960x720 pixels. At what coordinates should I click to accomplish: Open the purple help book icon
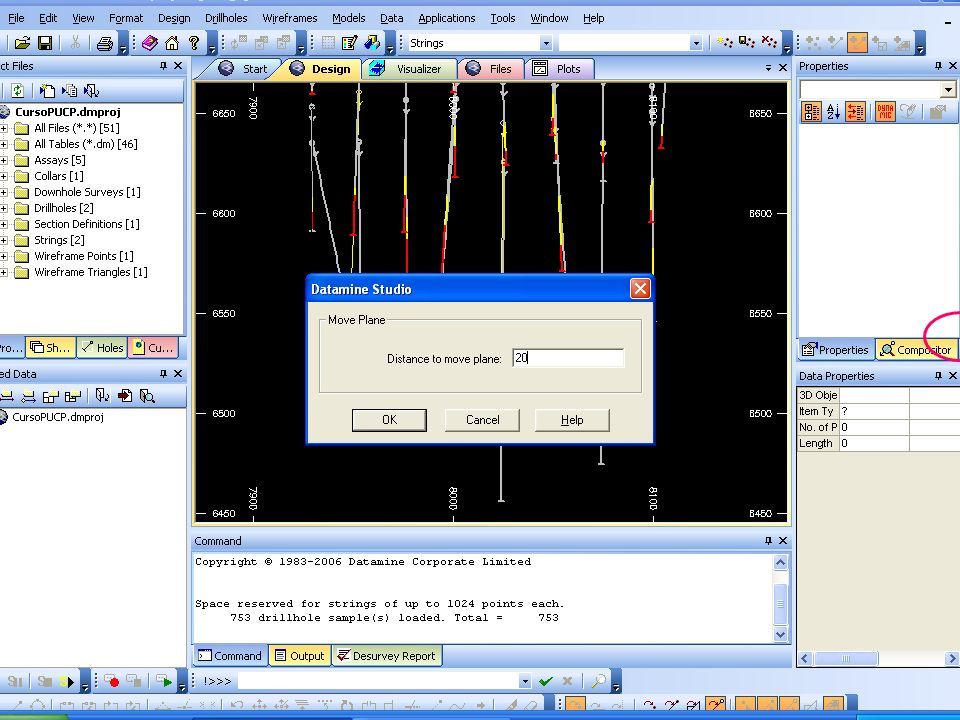[150, 43]
